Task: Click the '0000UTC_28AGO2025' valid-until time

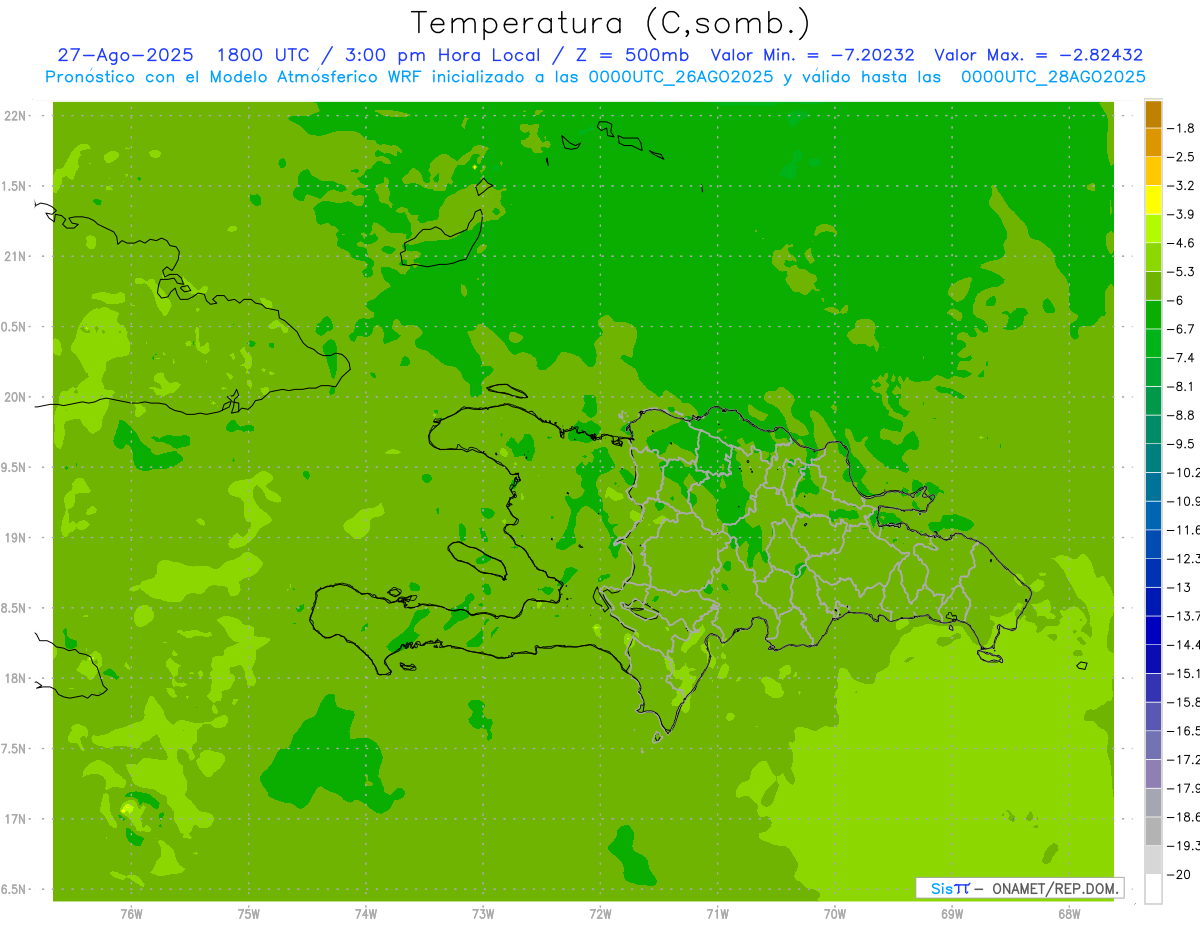Action: point(1053,77)
